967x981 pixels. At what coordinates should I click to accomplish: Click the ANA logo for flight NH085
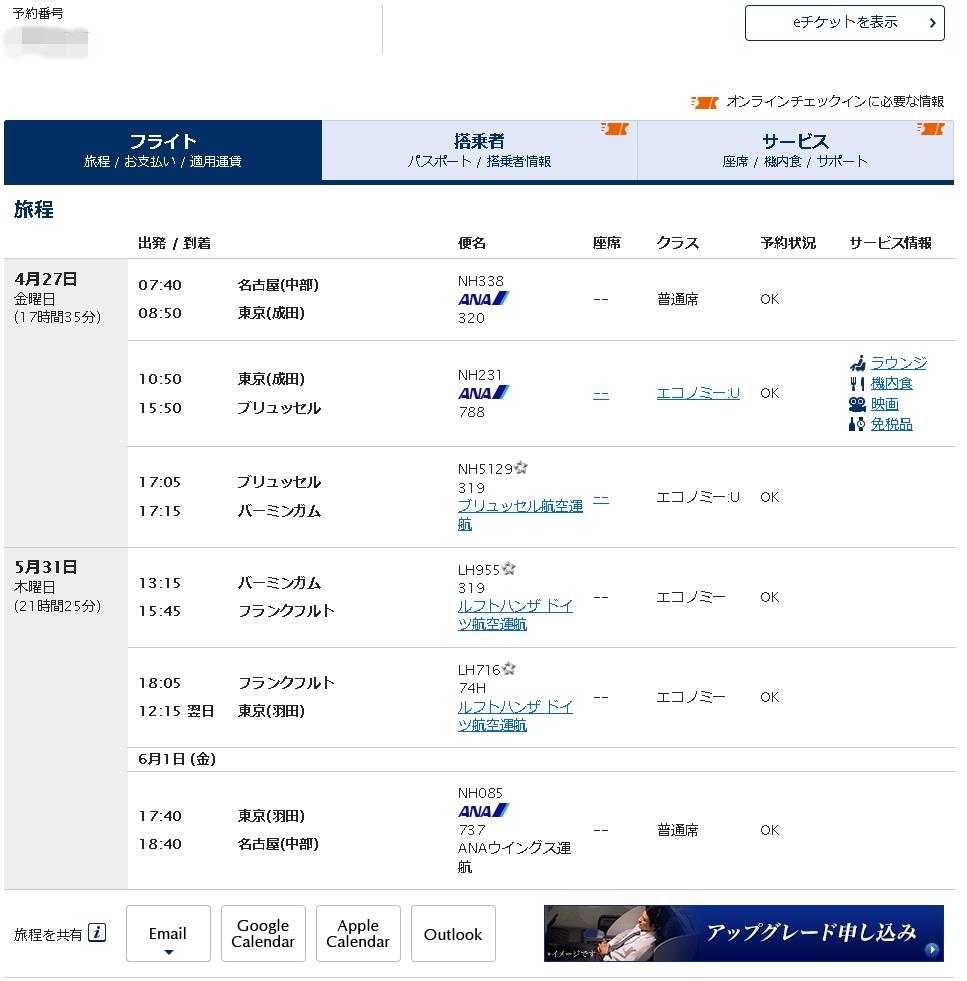(483, 811)
